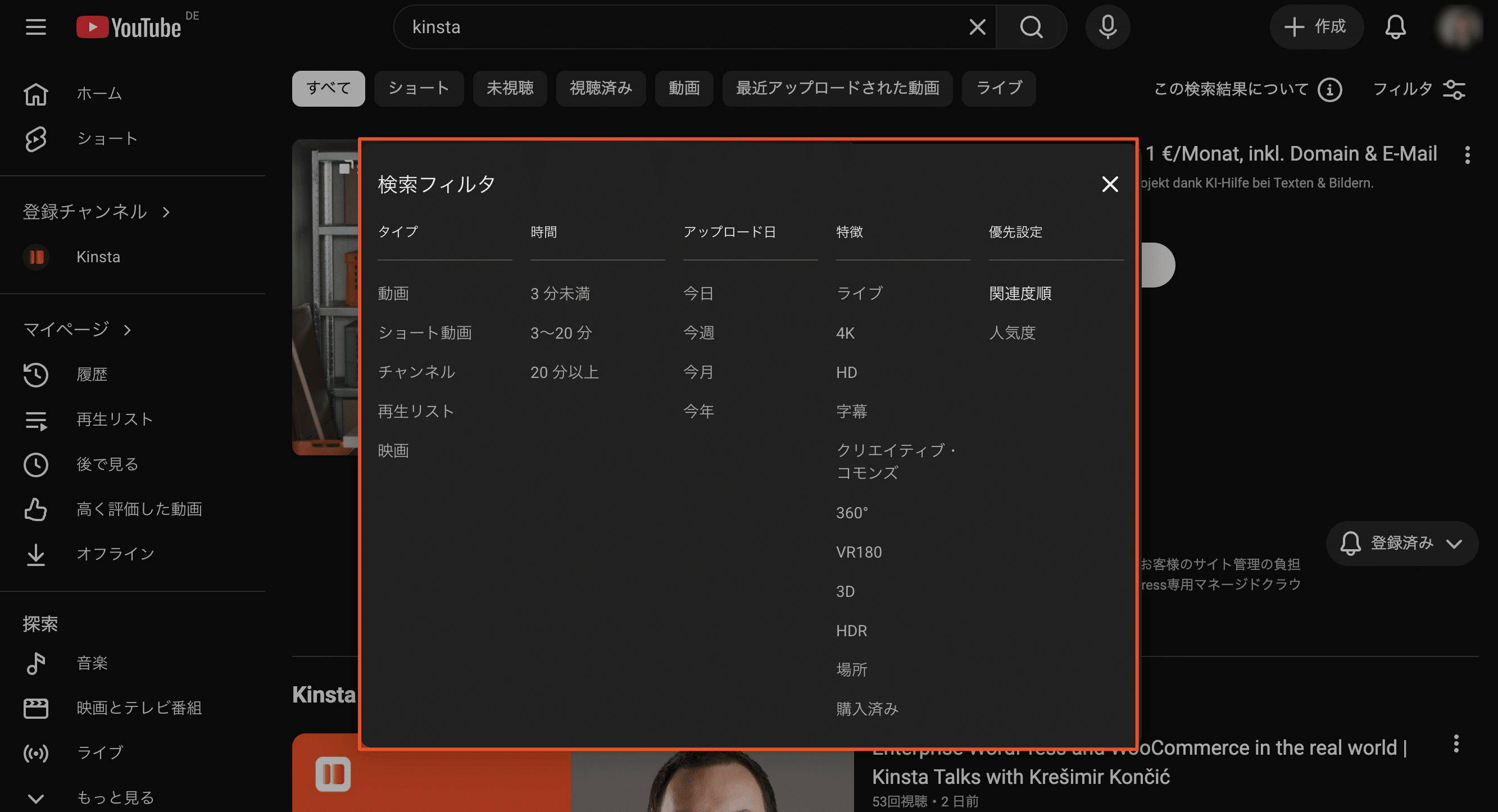The image size is (1498, 812).
Task: Filter upload date 今週
Action: pos(698,333)
